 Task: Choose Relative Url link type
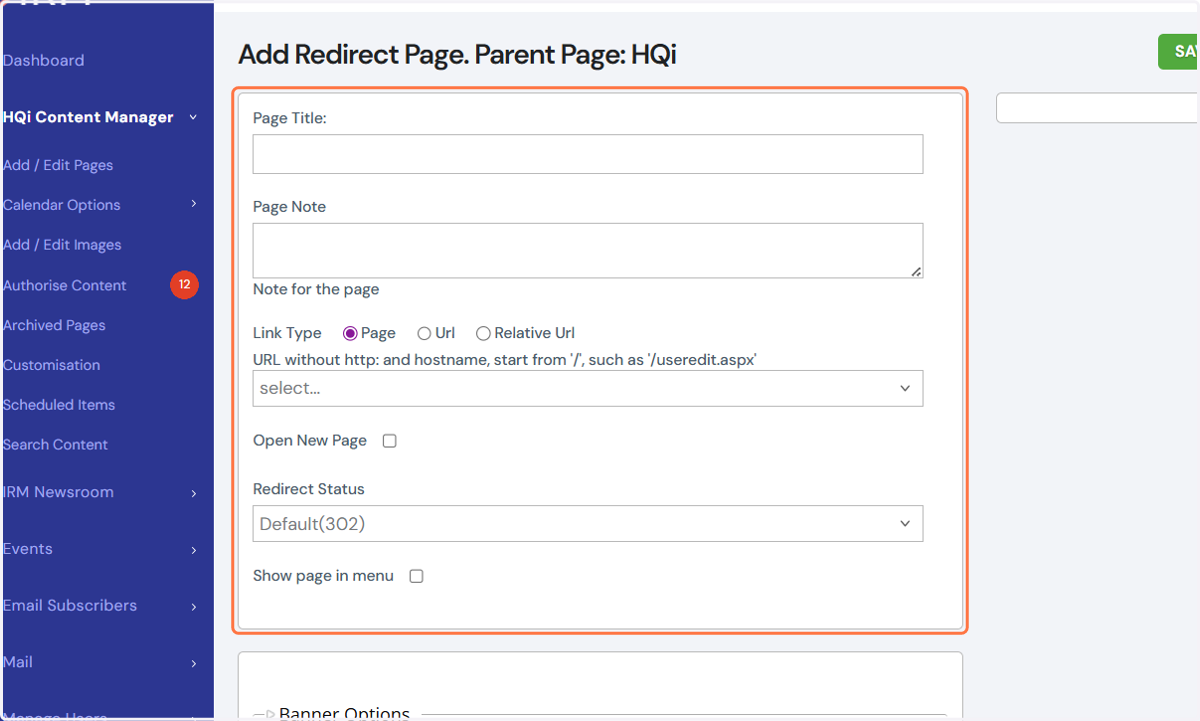483,333
